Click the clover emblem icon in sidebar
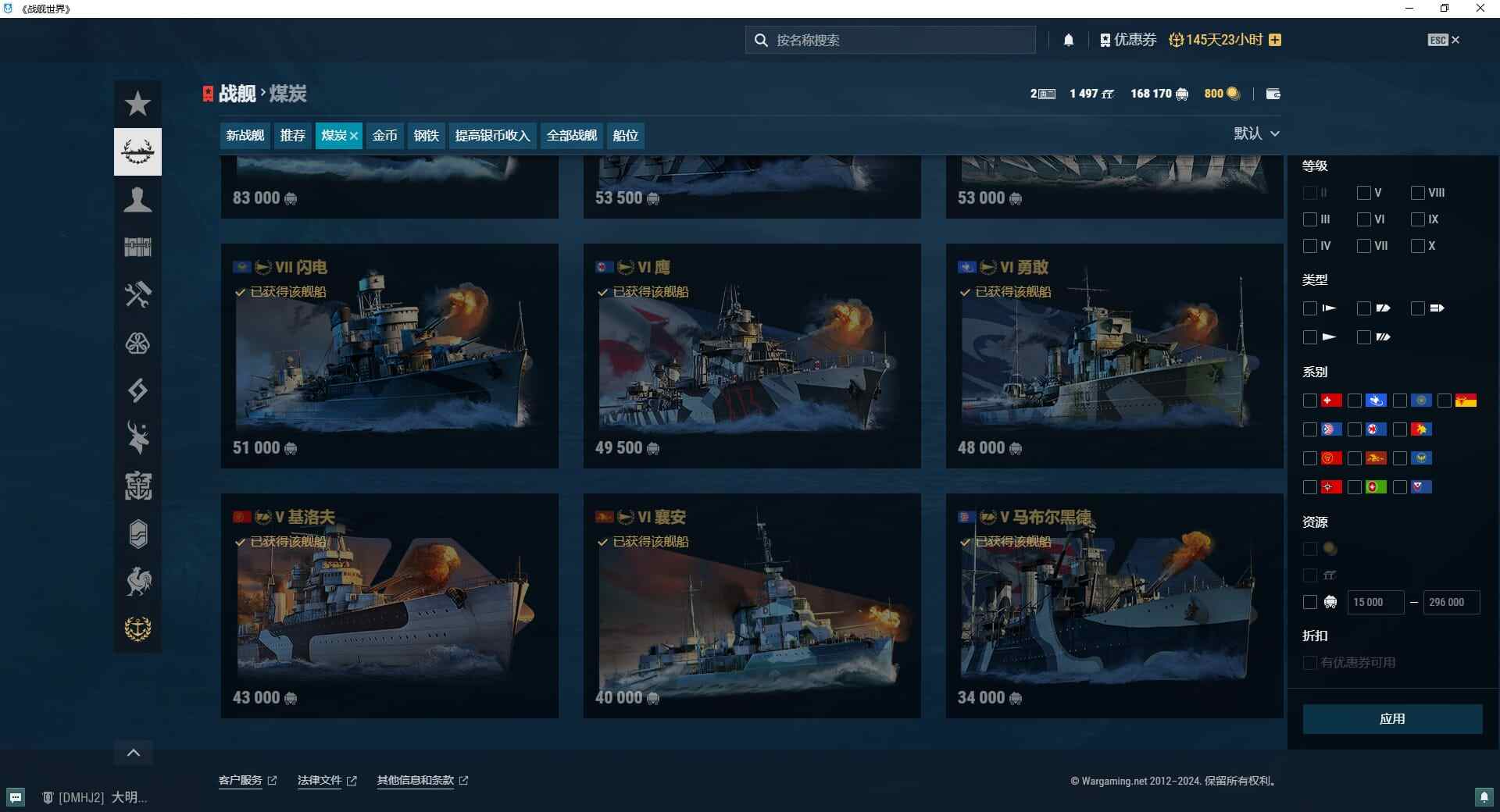 pos(137,343)
